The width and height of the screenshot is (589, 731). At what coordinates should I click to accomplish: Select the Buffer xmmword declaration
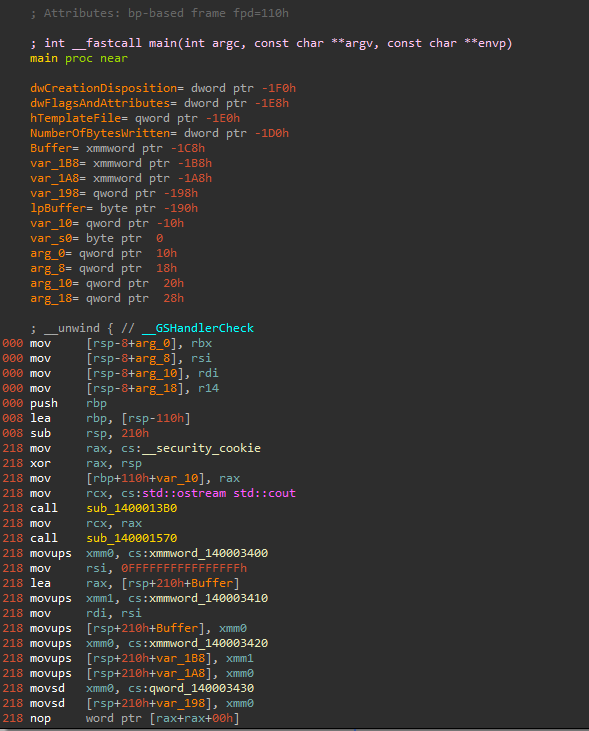118,148
